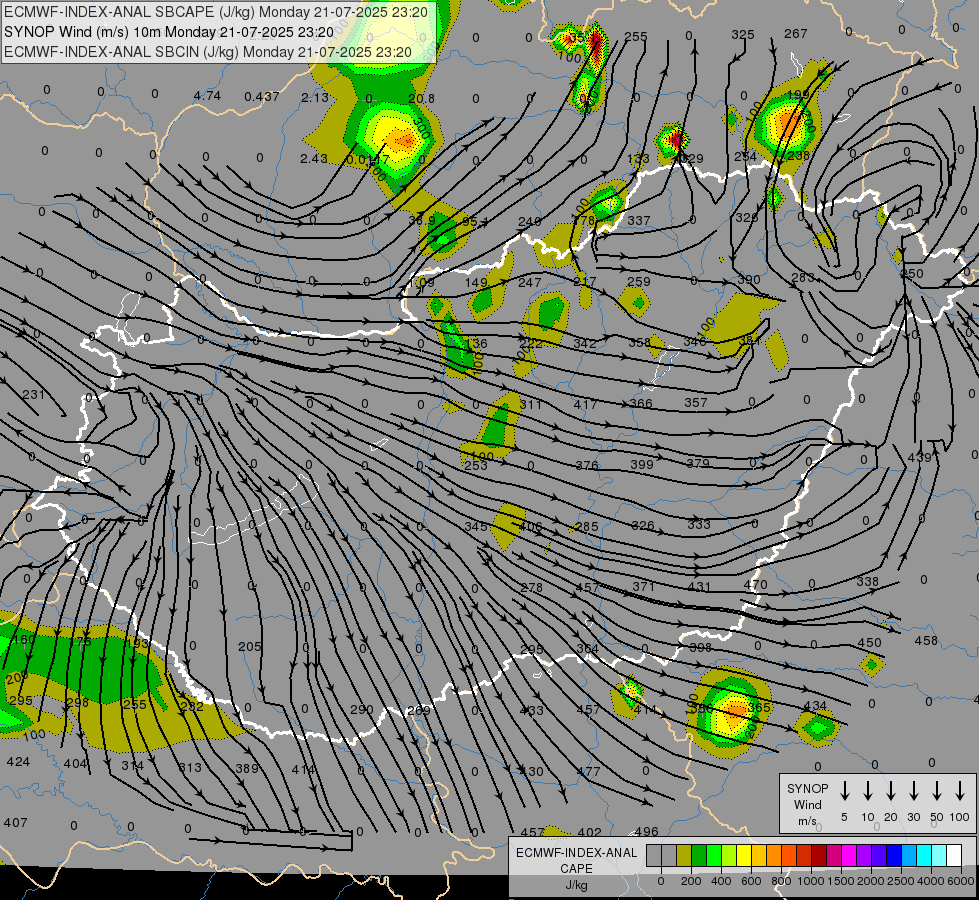Select the white CAPE legend swatch
This screenshot has width=979, height=900.
pyautogui.click(x=953, y=856)
